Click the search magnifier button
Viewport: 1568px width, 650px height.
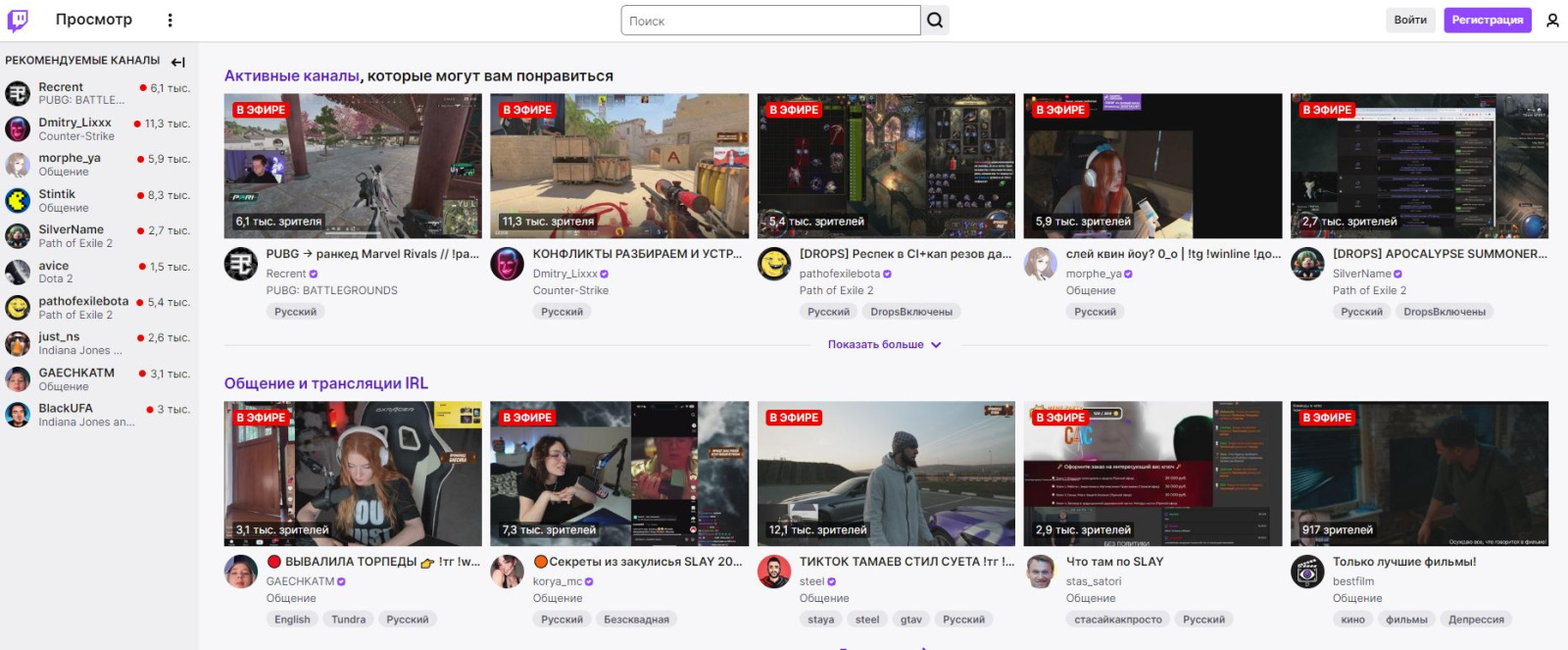click(935, 20)
